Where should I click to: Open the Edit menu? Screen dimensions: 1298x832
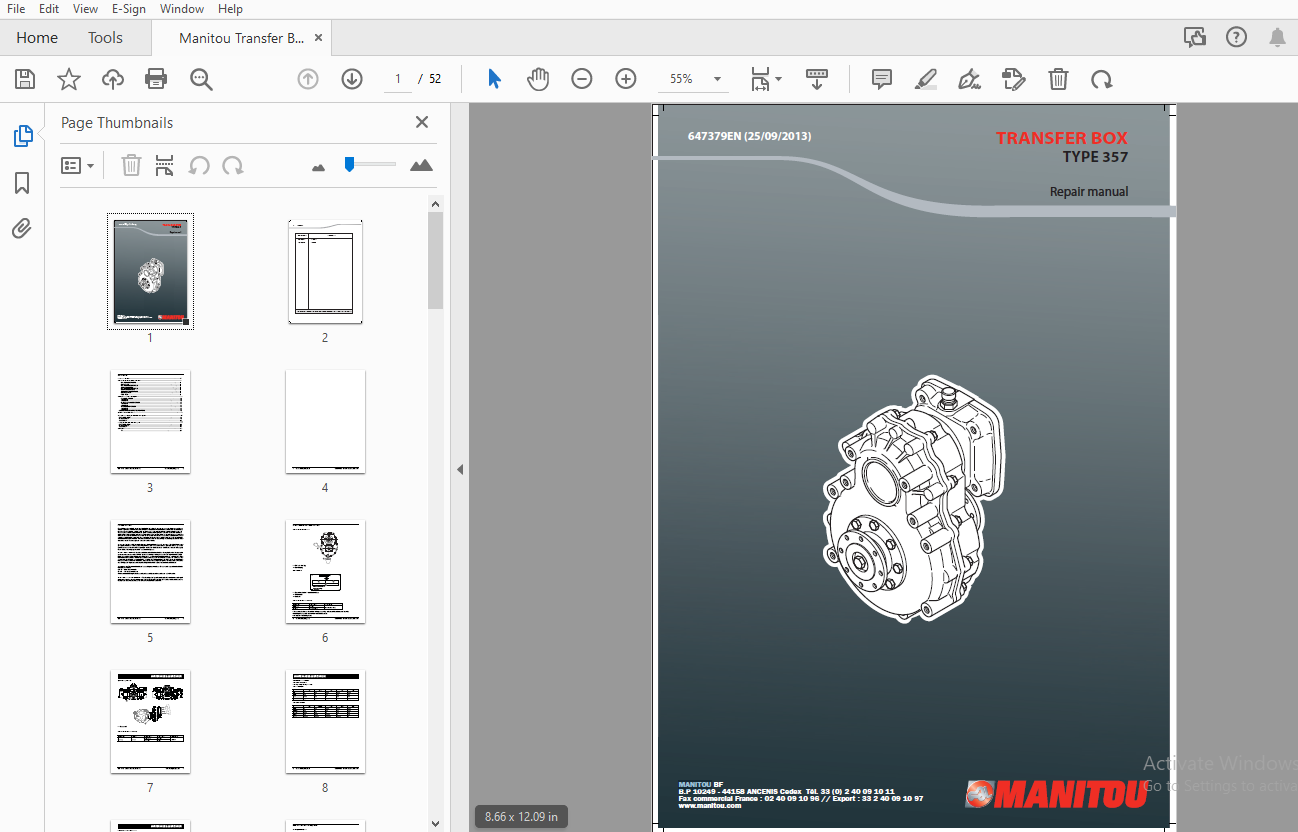pos(49,9)
